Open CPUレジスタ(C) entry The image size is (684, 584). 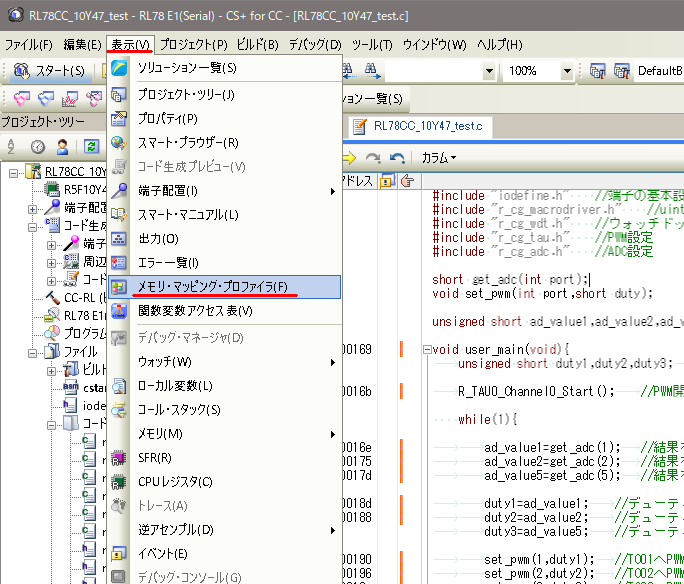click(x=225, y=482)
